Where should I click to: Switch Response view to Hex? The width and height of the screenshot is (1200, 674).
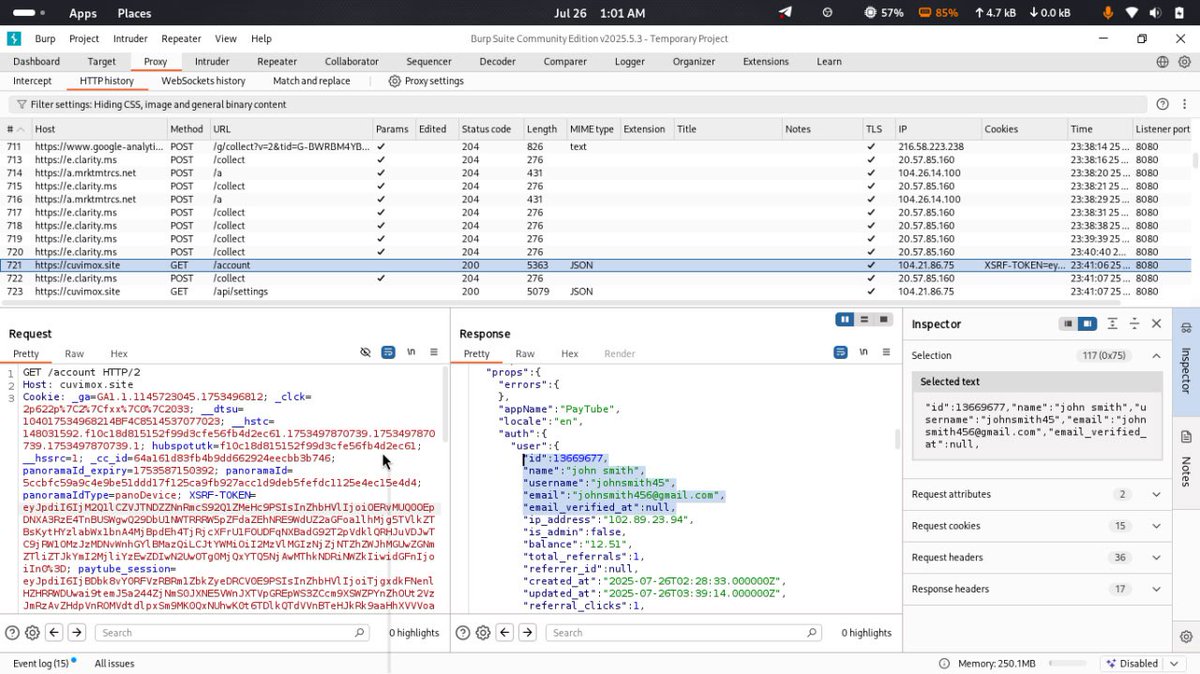pyautogui.click(x=569, y=354)
